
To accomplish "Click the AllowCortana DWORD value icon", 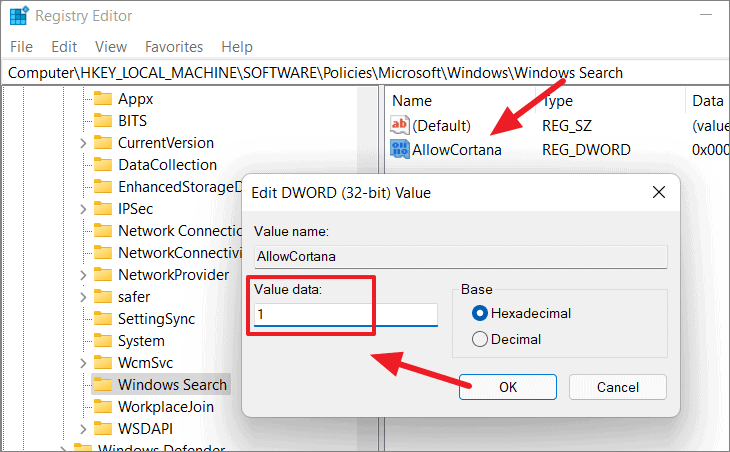I will click(x=400, y=149).
